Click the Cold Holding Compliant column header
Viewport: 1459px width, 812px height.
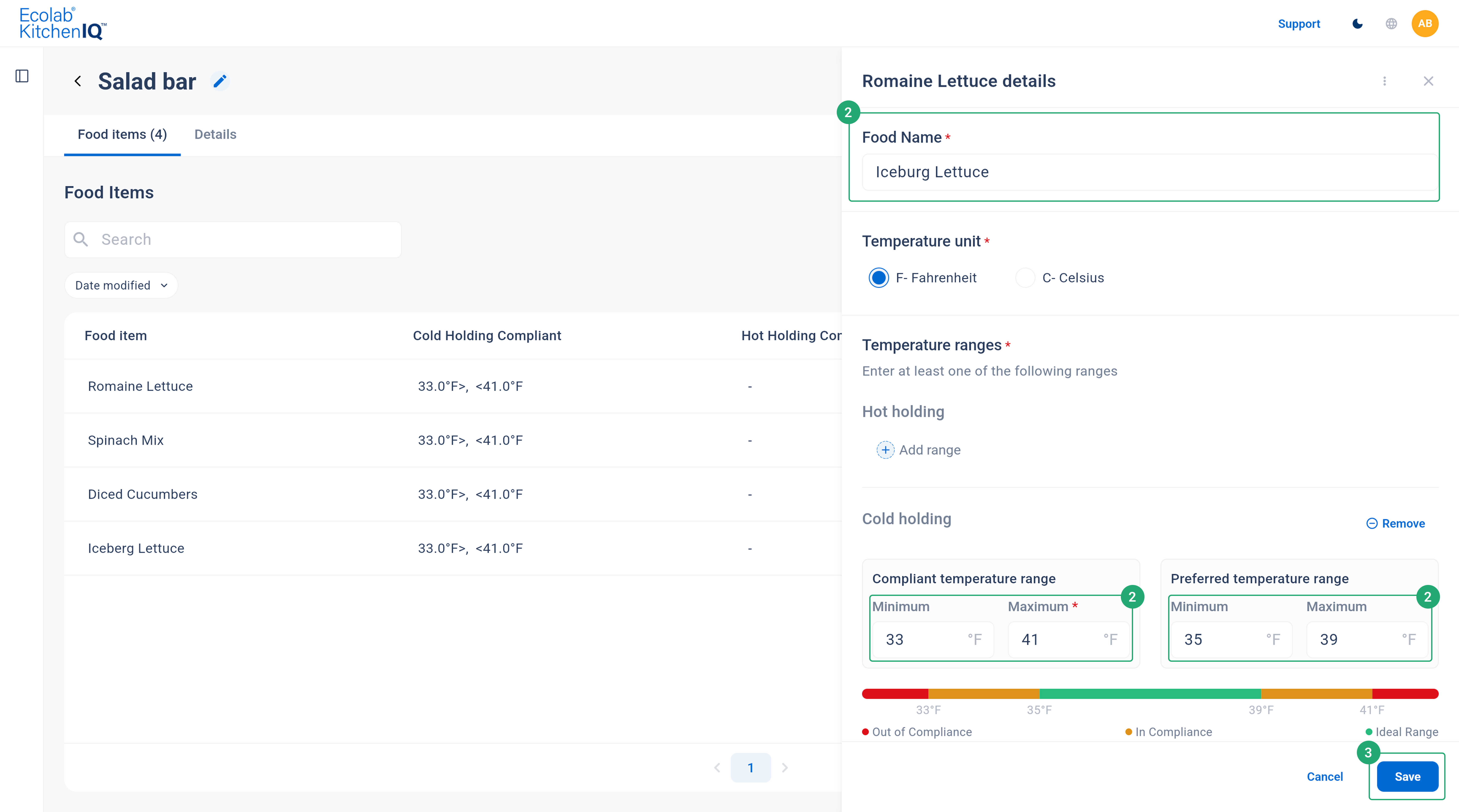487,336
